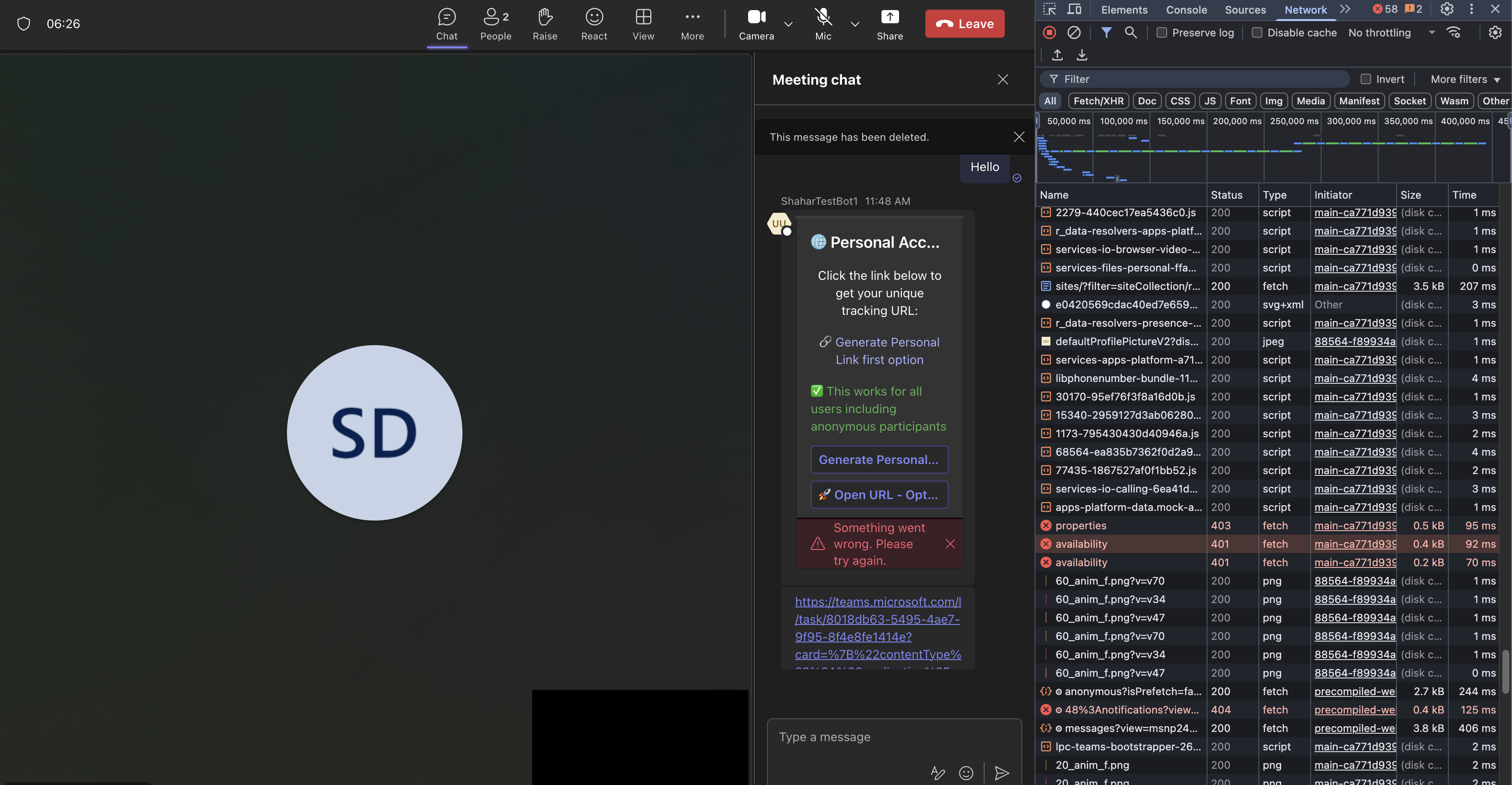This screenshot has width=1512, height=785.
Task: Show more DevTools tabs chevron
Action: 1345,9
